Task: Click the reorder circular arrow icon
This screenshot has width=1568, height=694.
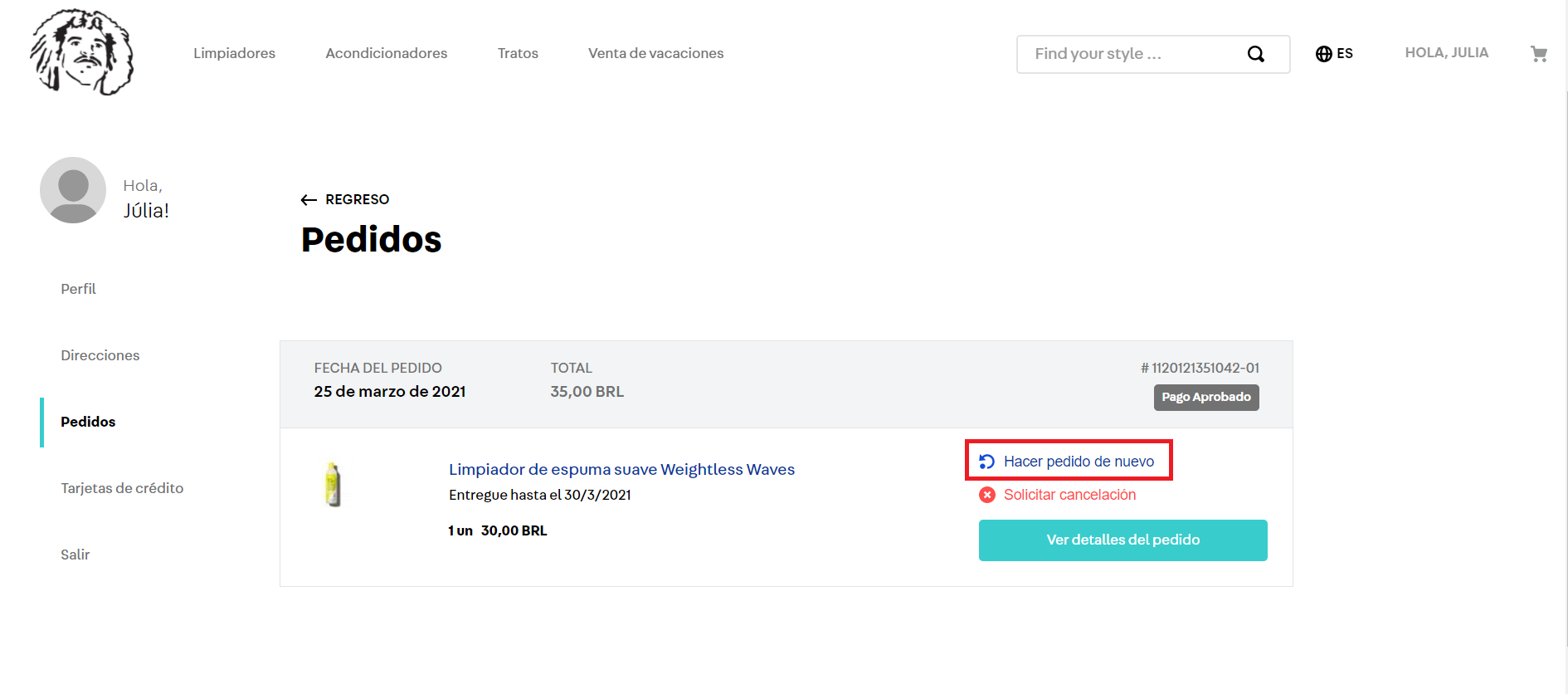Action: tap(986, 462)
